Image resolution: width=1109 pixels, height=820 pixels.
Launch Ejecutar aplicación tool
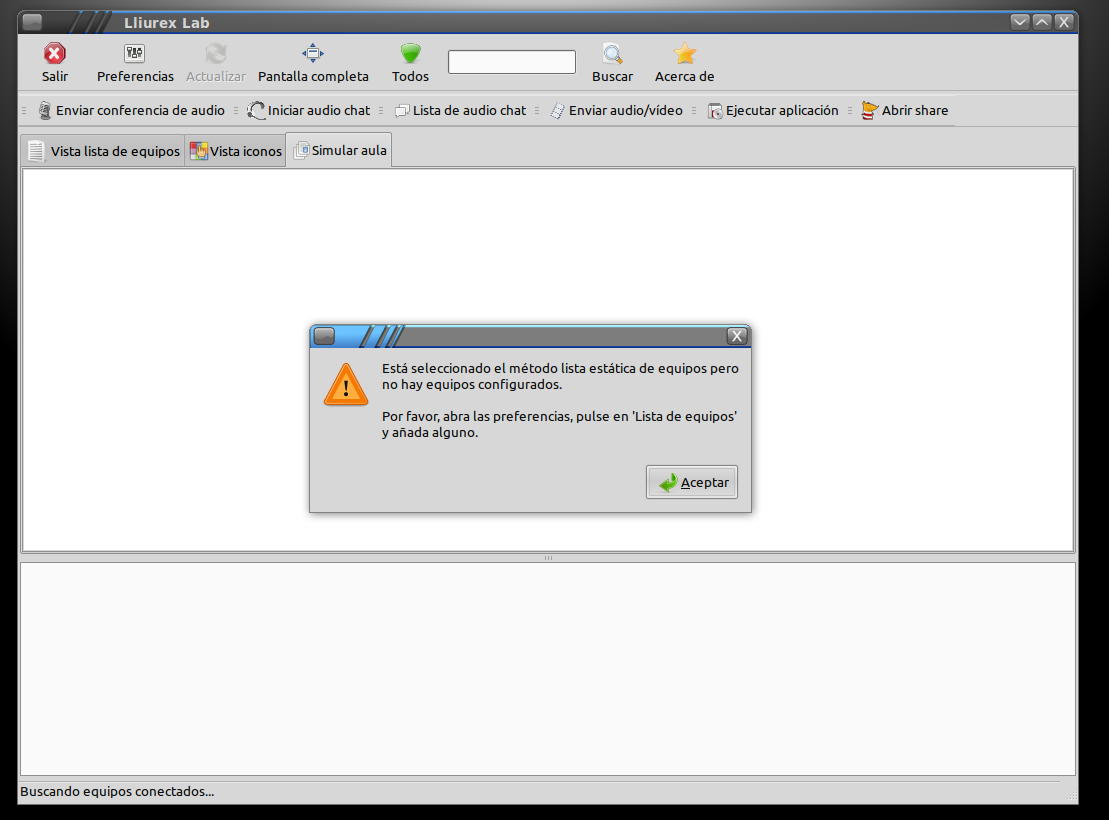pos(773,110)
